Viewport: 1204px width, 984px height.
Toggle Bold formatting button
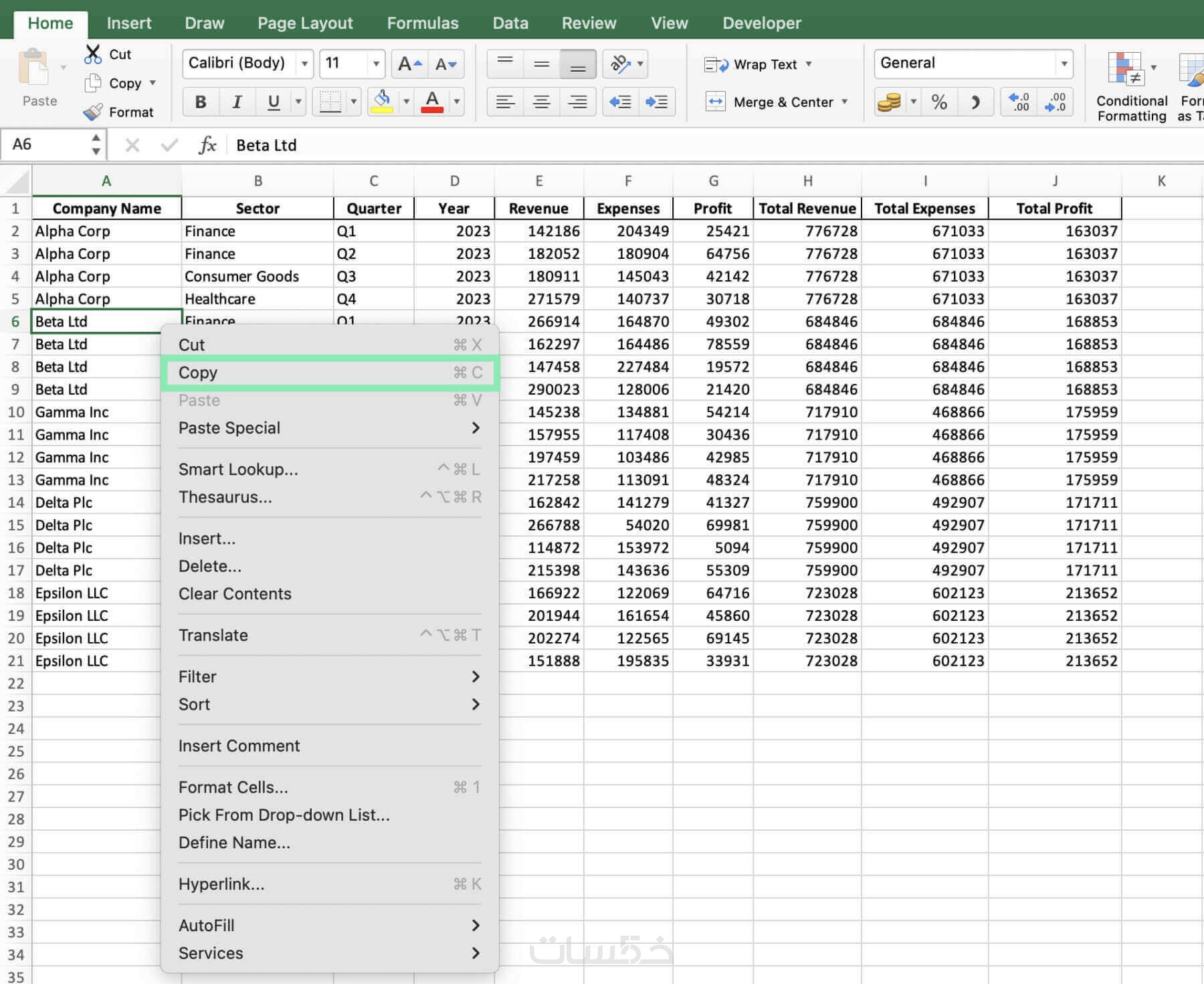click(x=200, y=102)
